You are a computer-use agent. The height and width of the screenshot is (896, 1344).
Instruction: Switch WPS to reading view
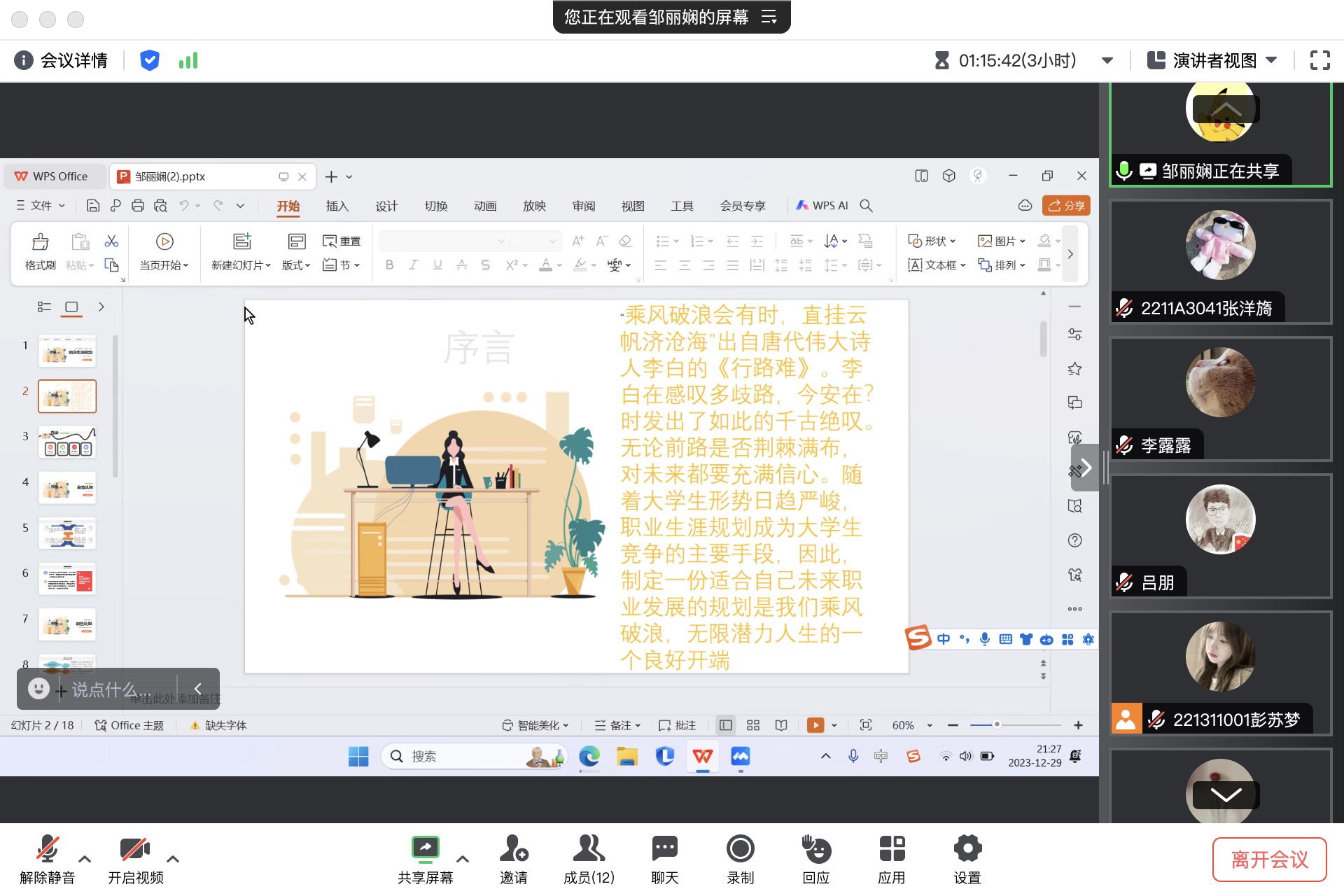(781, 725)
